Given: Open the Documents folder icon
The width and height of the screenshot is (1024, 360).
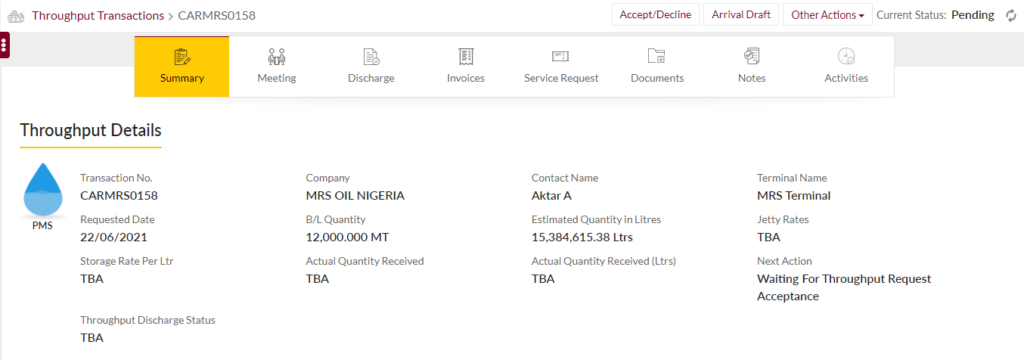Looking at the screenshot, I should point(656,57).
